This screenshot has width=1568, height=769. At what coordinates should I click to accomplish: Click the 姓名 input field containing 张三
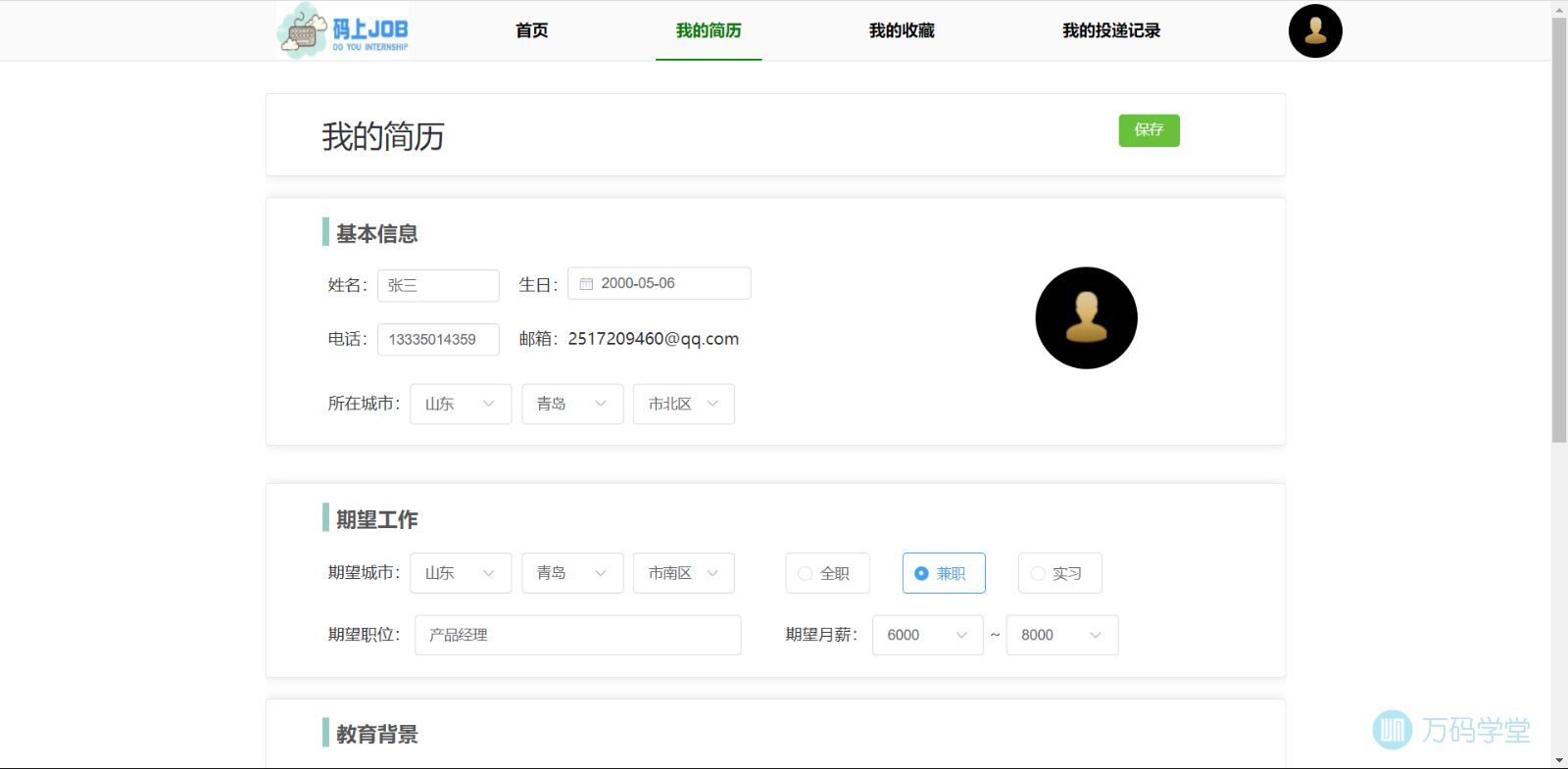438,285
